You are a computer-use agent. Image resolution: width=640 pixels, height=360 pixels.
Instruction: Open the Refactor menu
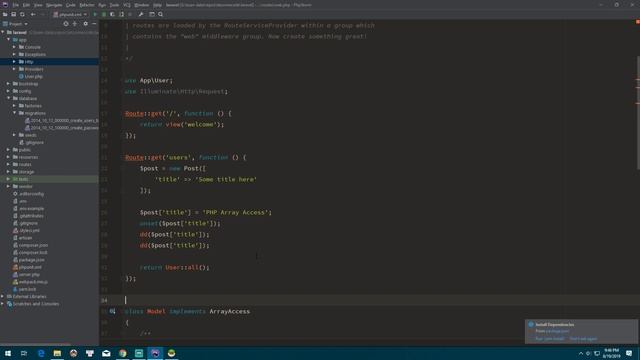[87, 5]
